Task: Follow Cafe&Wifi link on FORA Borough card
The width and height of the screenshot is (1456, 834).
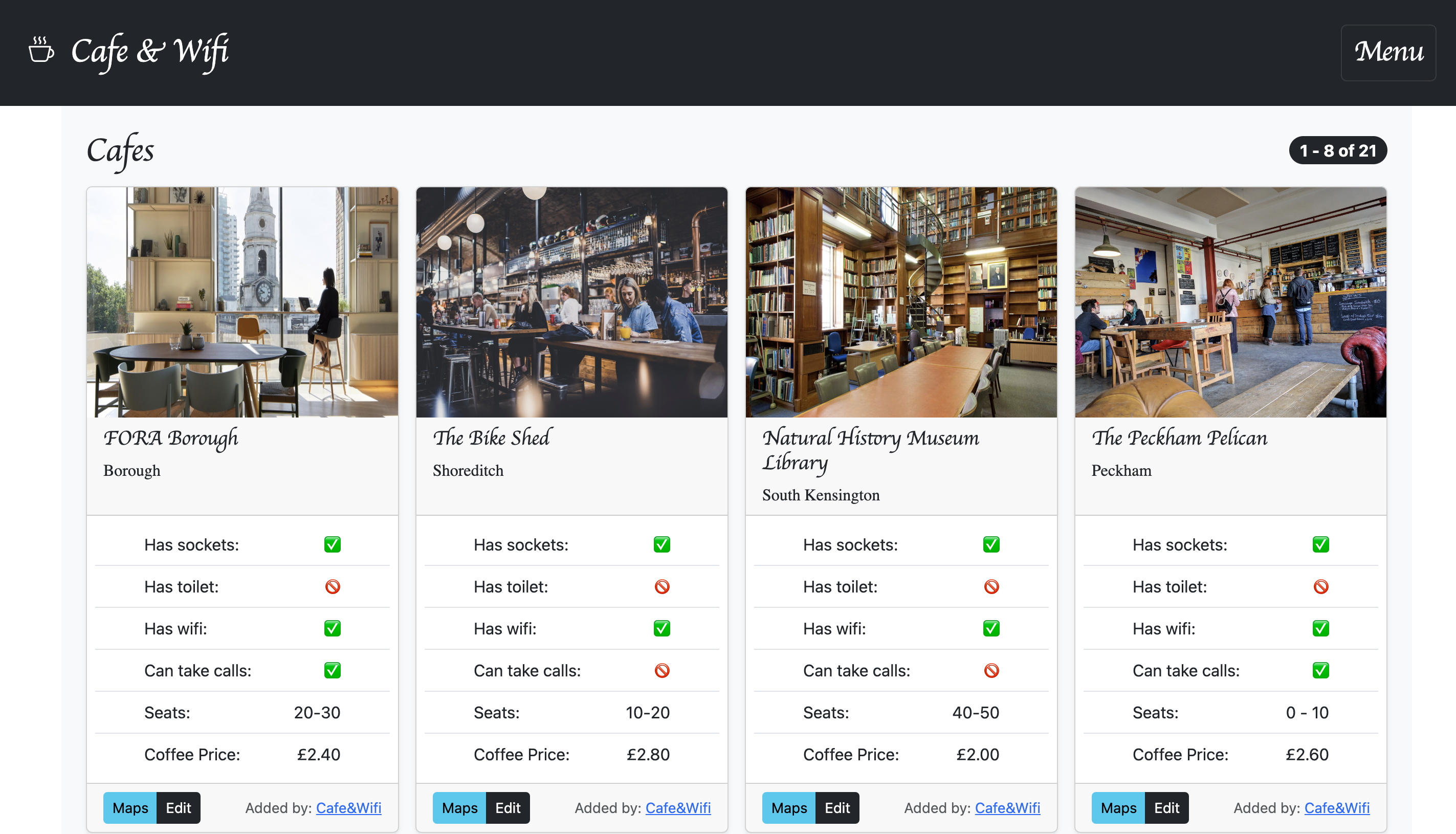Action: 349,808
